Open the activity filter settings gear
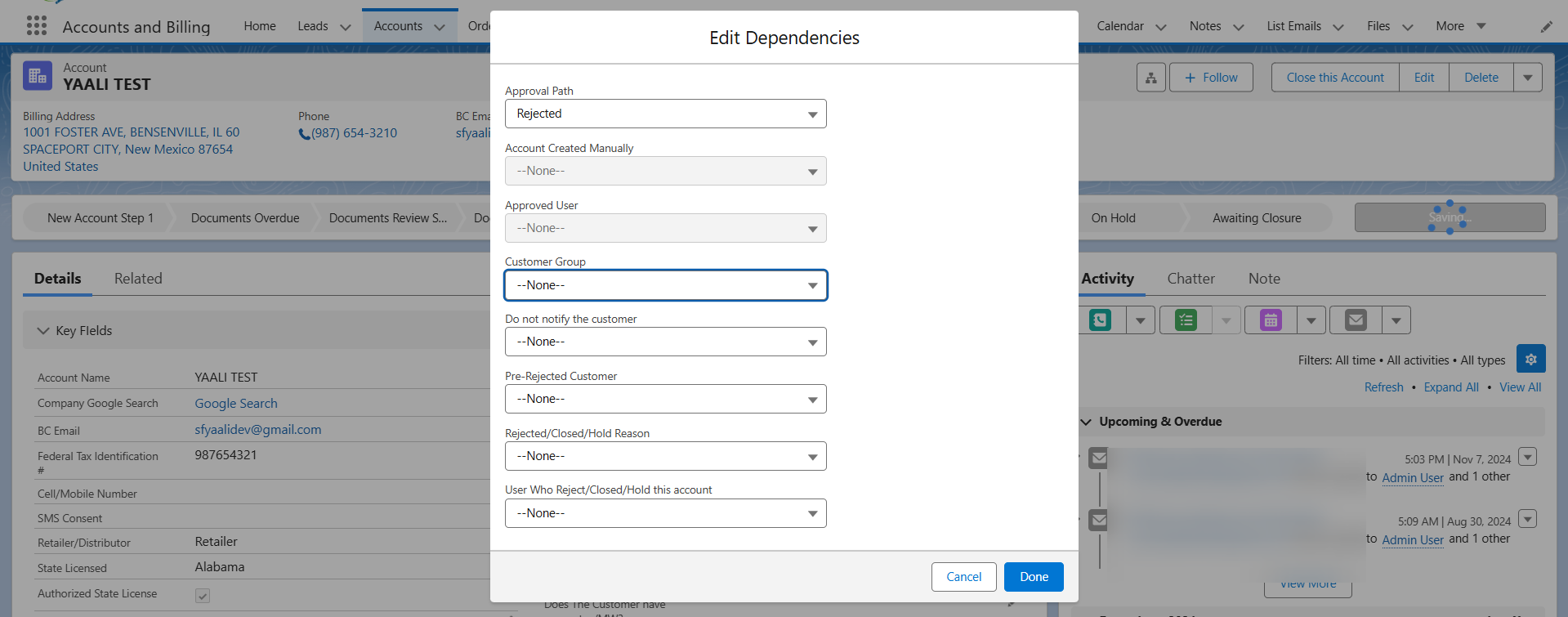 click(1530, 359)
